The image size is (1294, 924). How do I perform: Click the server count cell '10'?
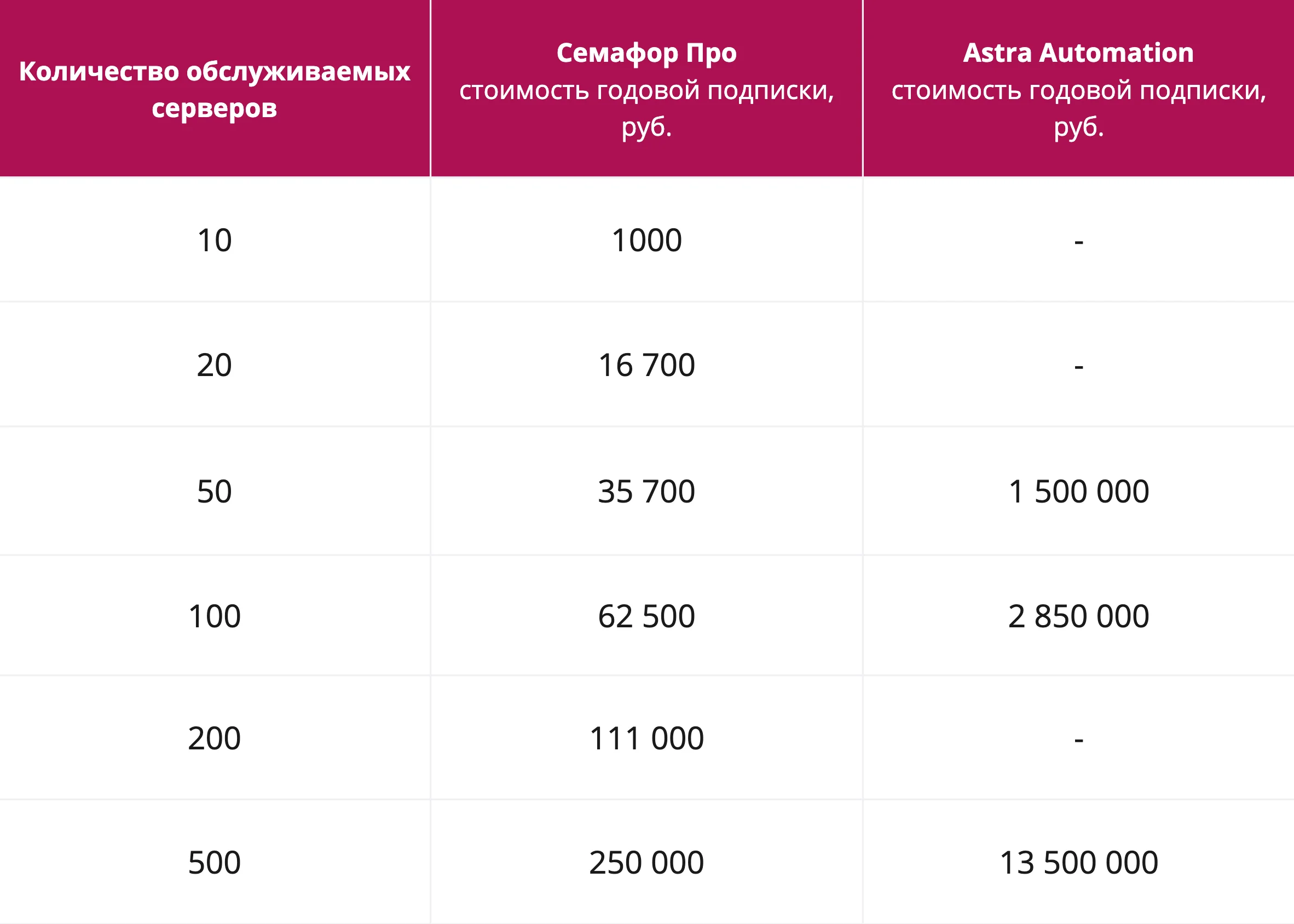215,240
